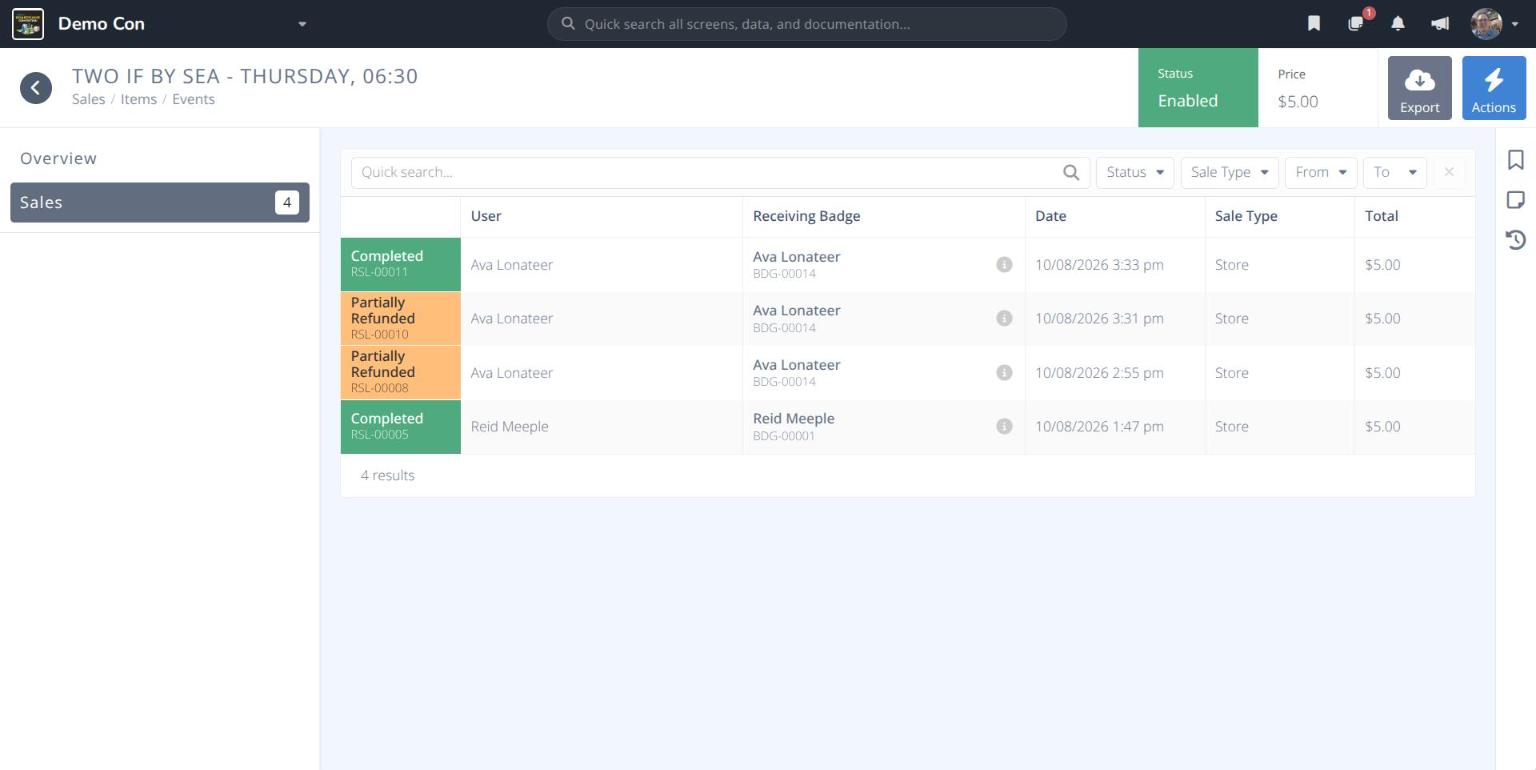Clear filters with the X button
Viewport: 1536px width, 770px height.
coord(1449,172)
